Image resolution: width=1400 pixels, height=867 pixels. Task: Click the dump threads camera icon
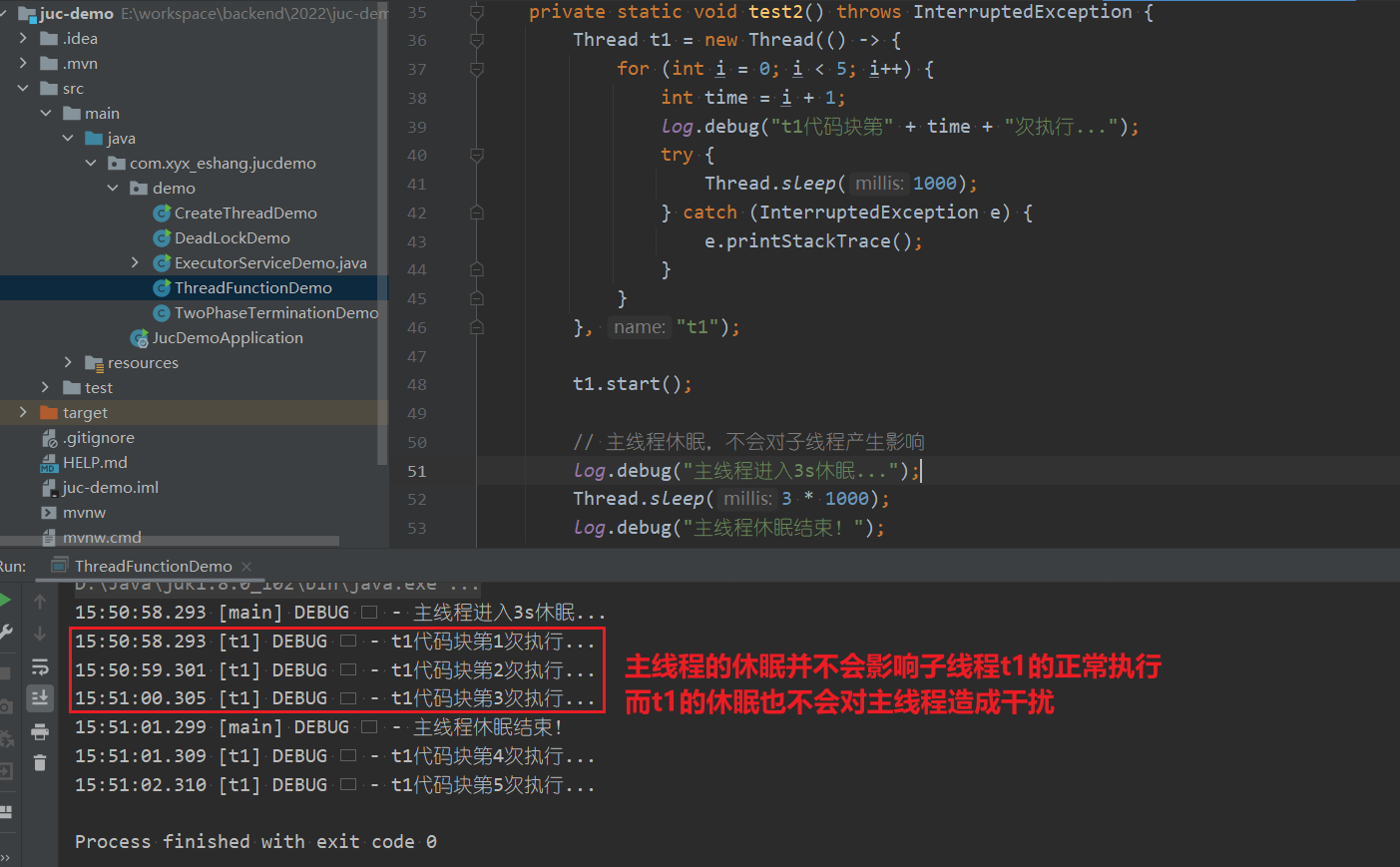coord(5,706)
